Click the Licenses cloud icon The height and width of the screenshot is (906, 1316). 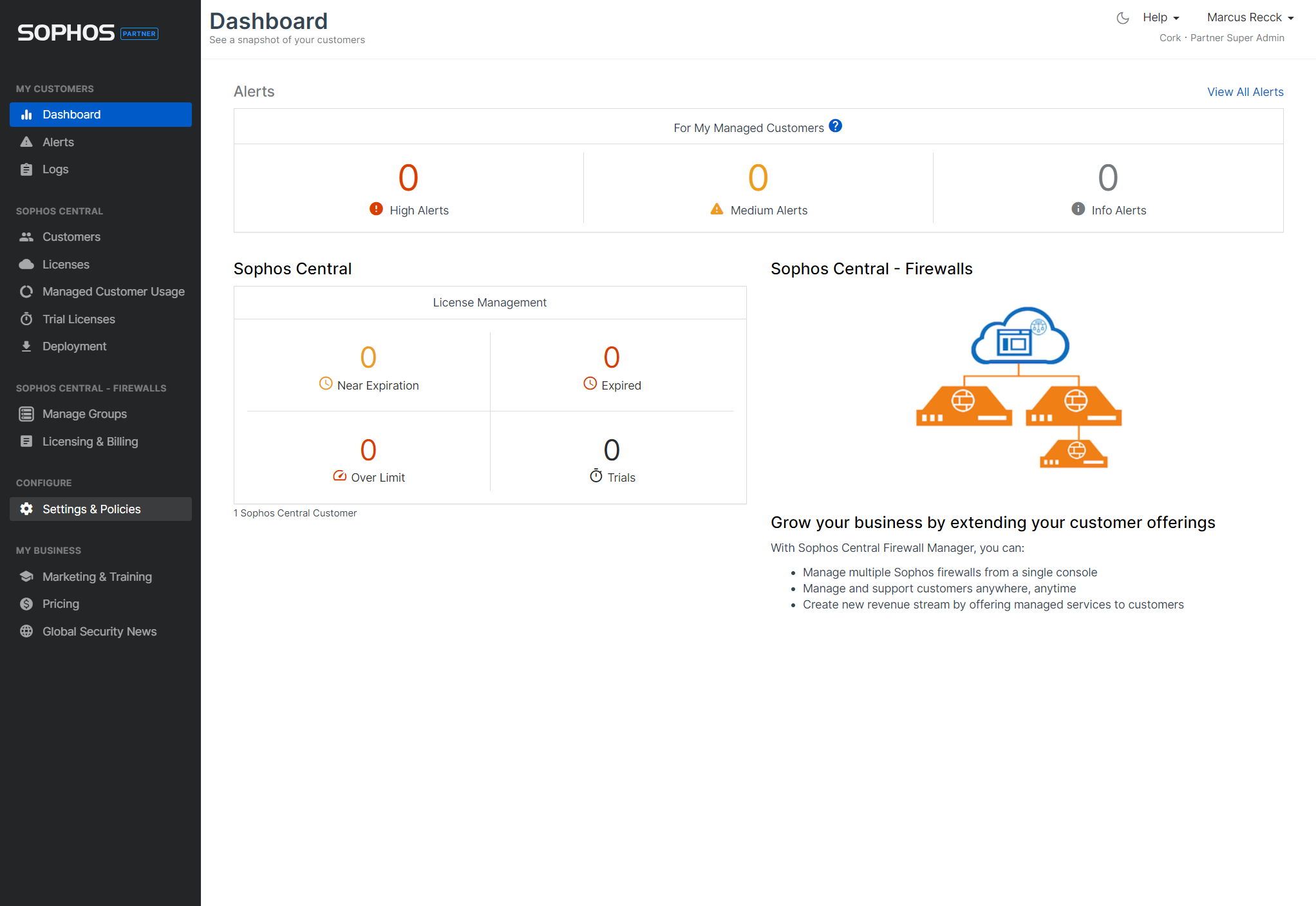(26, 265)
